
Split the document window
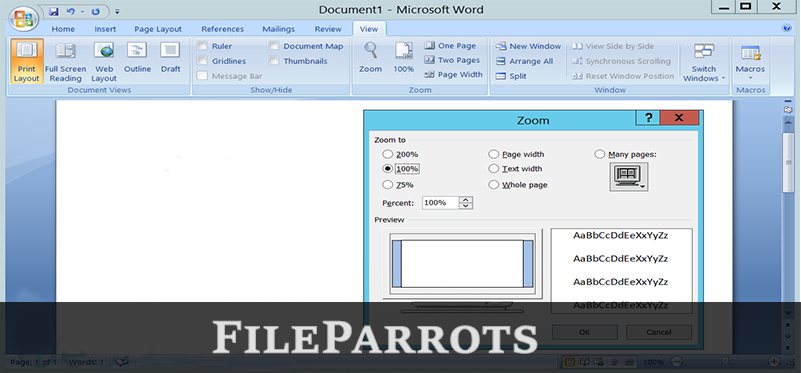511,76
